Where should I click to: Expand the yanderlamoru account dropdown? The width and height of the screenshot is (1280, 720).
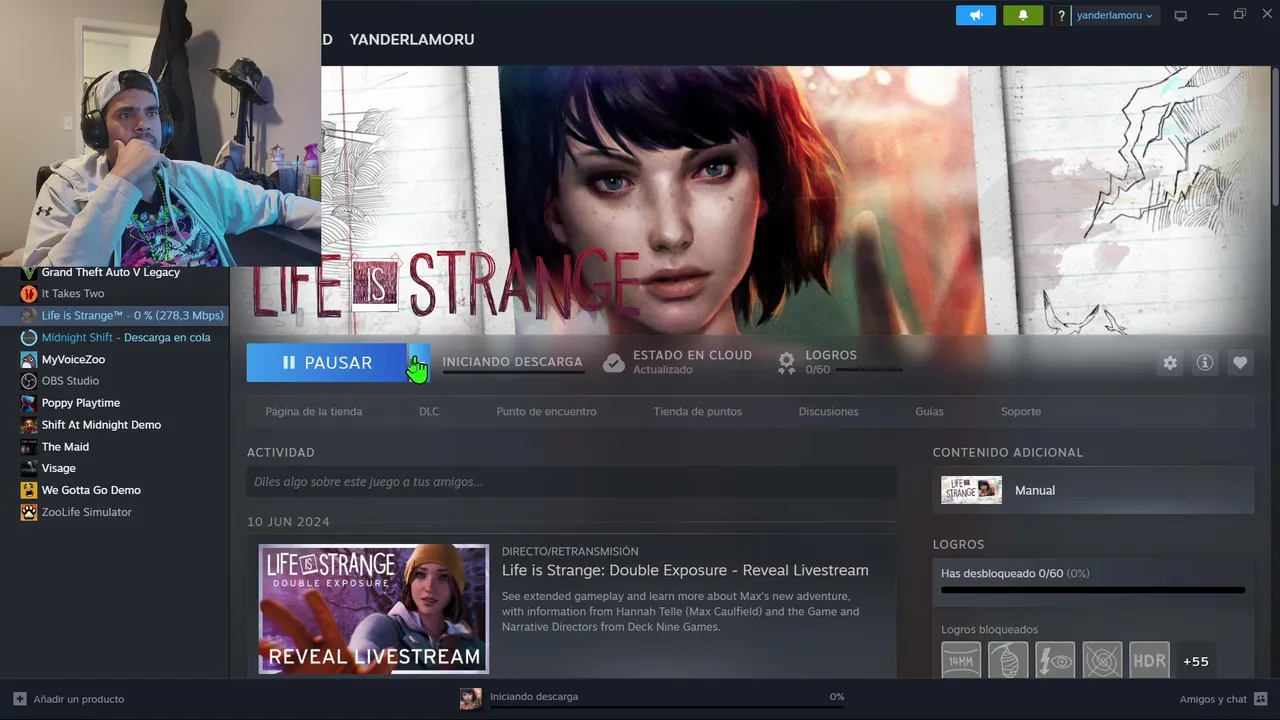(x=1114, y=16)
